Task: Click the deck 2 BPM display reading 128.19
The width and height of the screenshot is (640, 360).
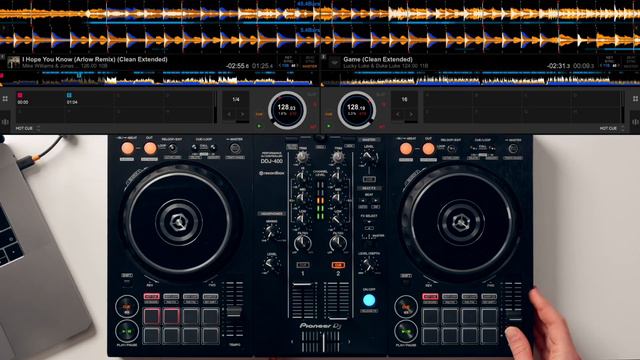Action: 356,107
